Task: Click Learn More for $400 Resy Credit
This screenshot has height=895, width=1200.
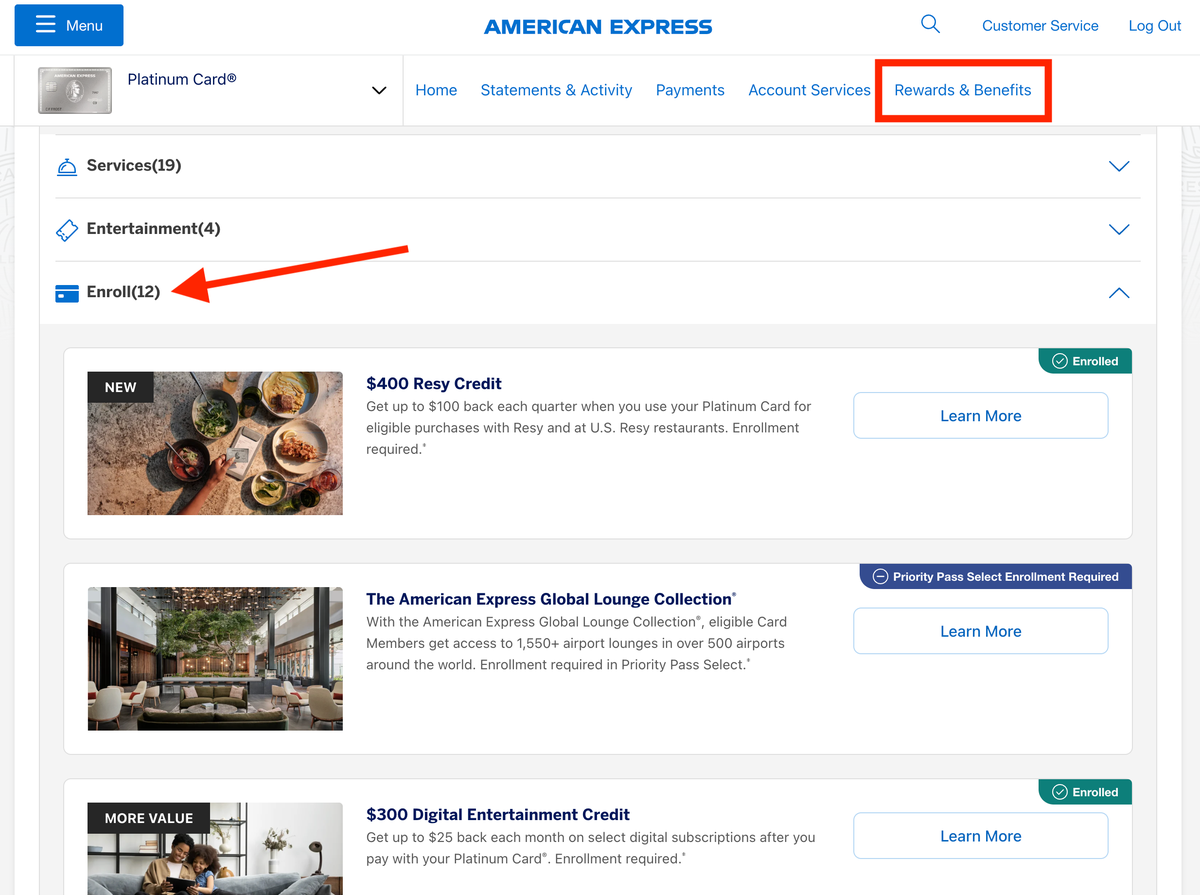Action: click(x=980, y=416)
